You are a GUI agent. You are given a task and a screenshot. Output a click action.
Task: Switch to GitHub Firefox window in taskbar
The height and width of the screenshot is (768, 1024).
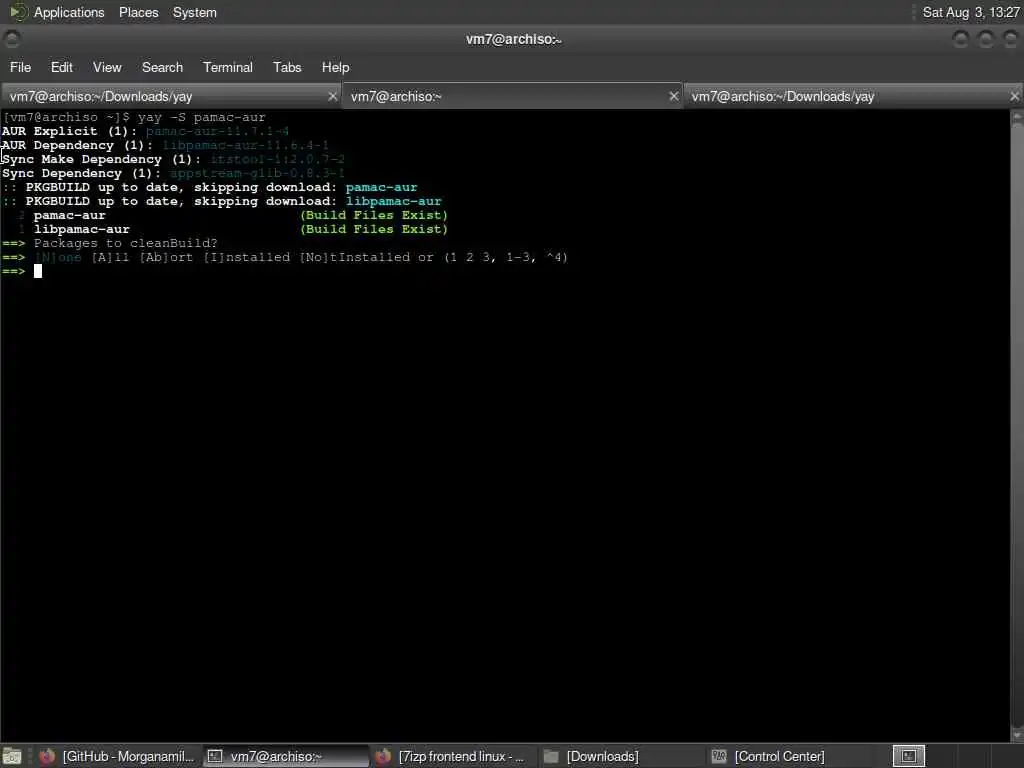(118, 756)
